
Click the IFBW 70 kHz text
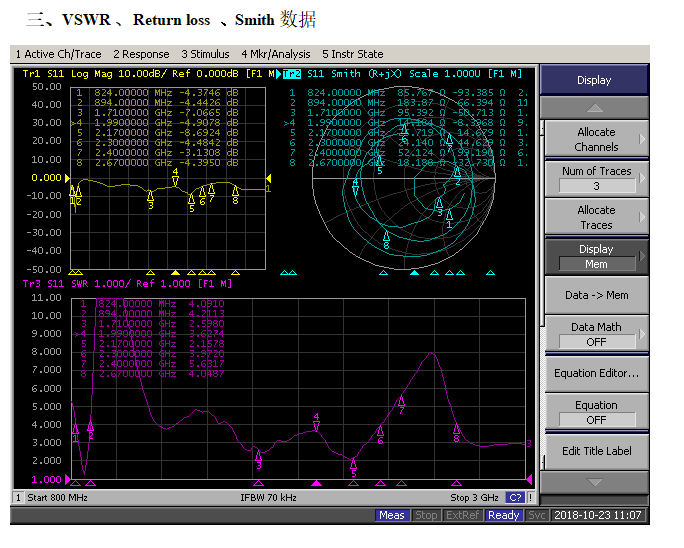[268, 498]
